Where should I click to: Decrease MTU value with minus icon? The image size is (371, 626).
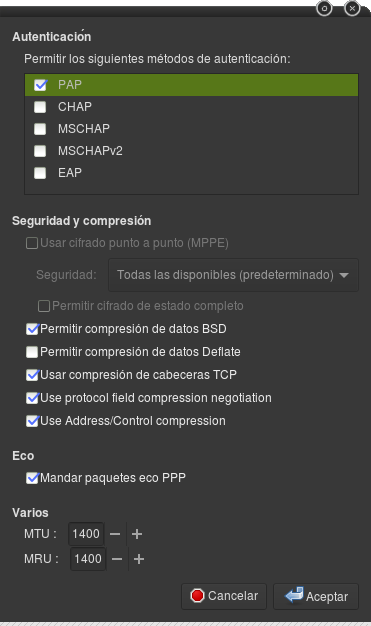click(x=115, y=534)
